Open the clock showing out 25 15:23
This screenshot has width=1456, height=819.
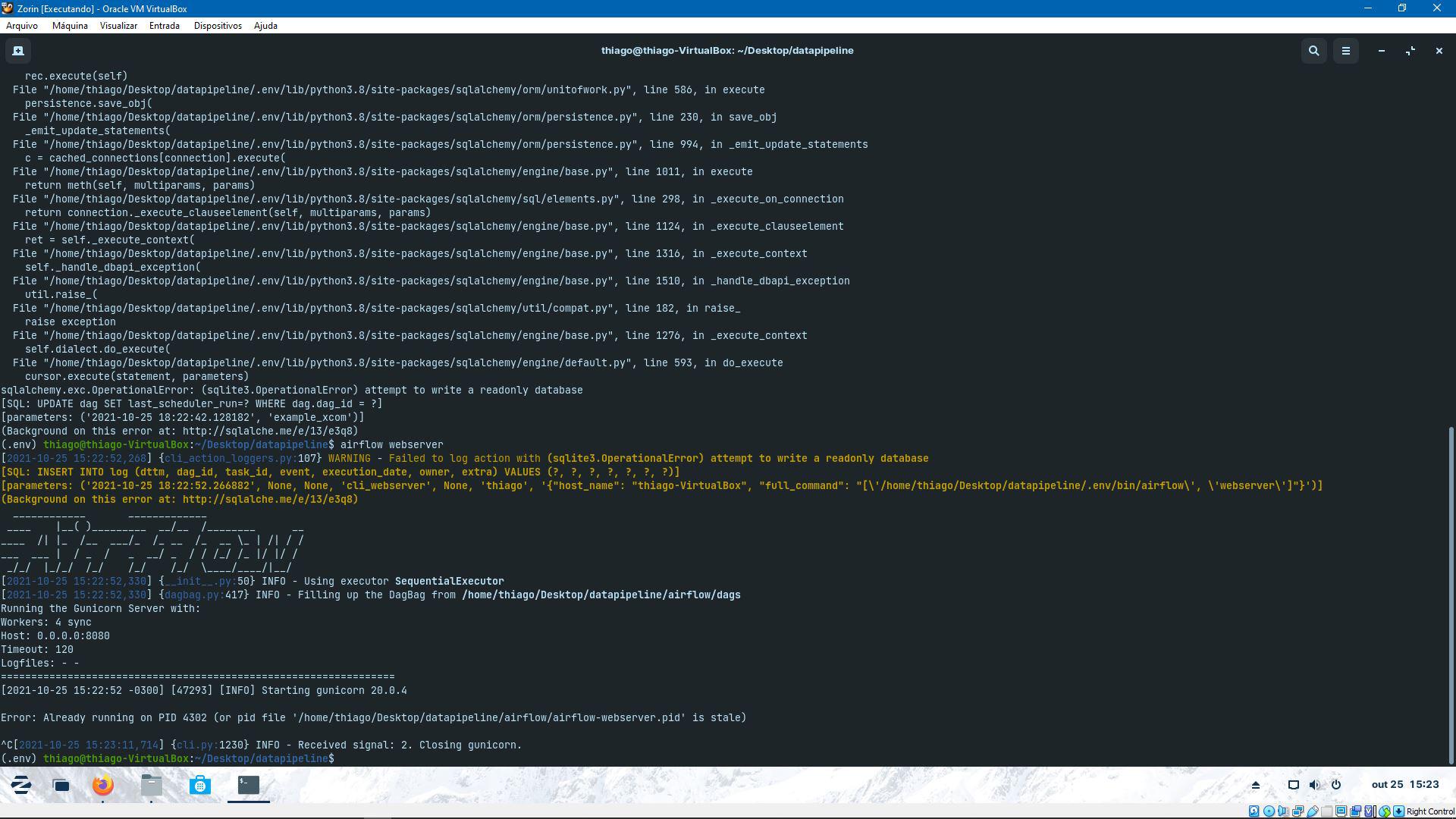[1404, 785]
